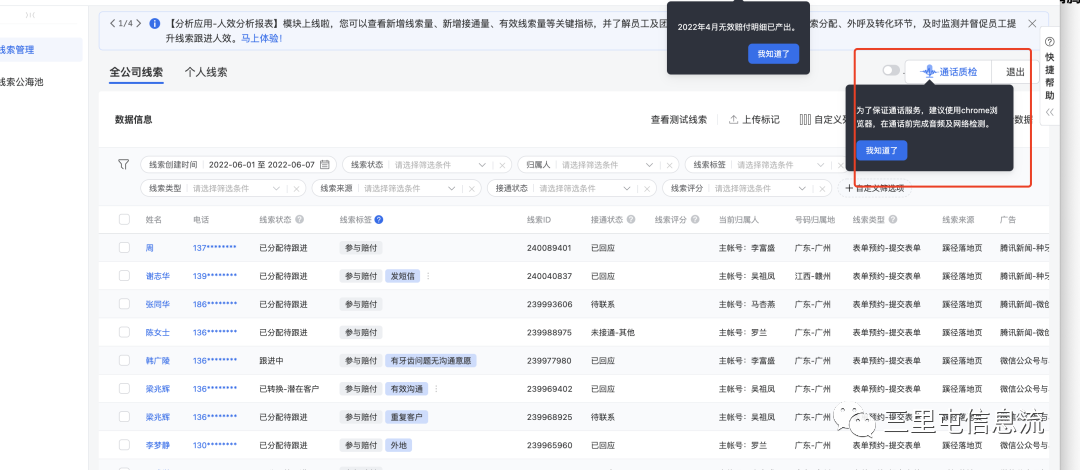Image resolution: width=1080 pixels, height=470 pixels.
Task: Click the 上传标记 upload icon
Action: click(733, 119)
